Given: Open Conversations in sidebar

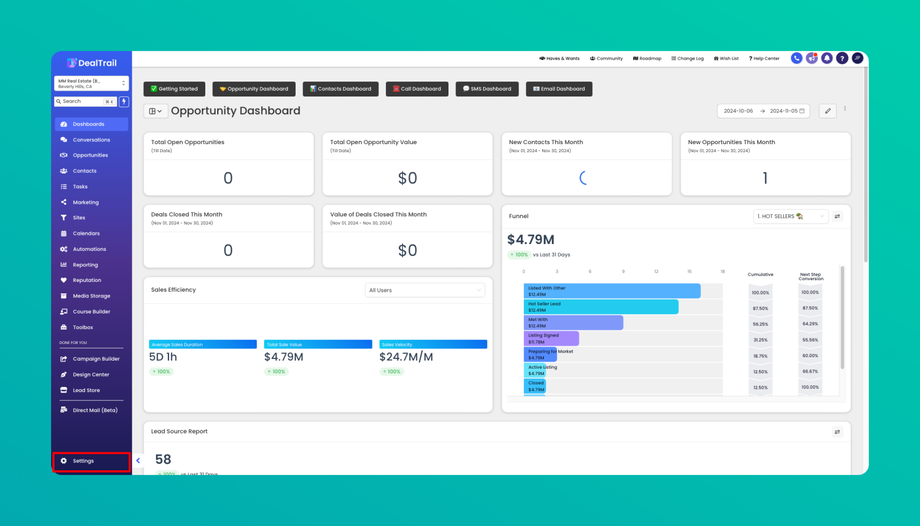Looking at the screenshot, I should click(92, 140).
